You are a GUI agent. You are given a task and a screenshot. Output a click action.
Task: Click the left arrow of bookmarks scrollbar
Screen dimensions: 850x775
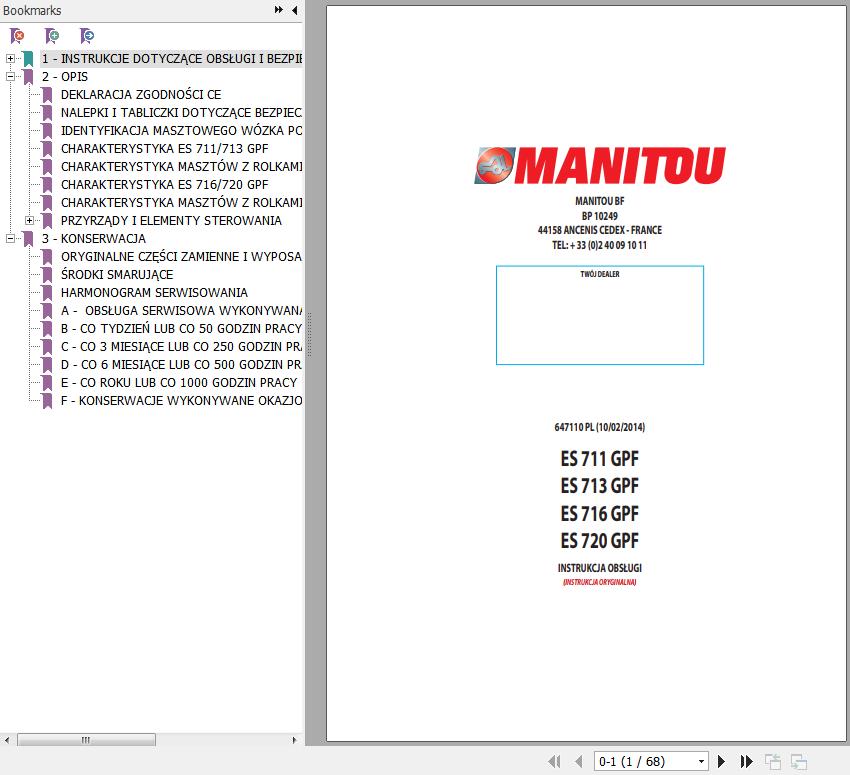(7, 740)
